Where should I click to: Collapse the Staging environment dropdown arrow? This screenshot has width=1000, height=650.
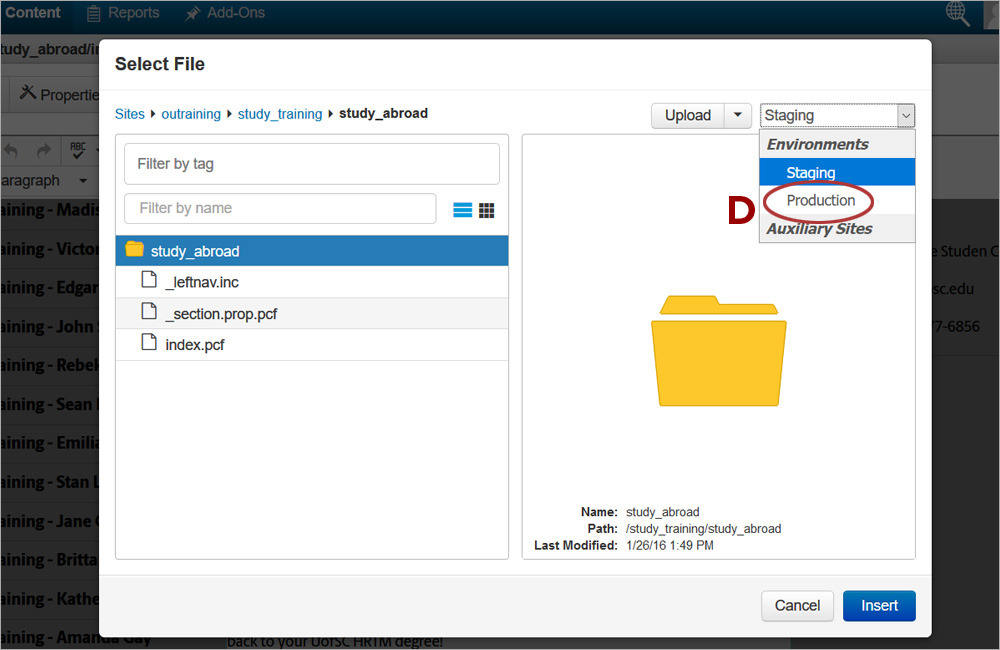906,116
